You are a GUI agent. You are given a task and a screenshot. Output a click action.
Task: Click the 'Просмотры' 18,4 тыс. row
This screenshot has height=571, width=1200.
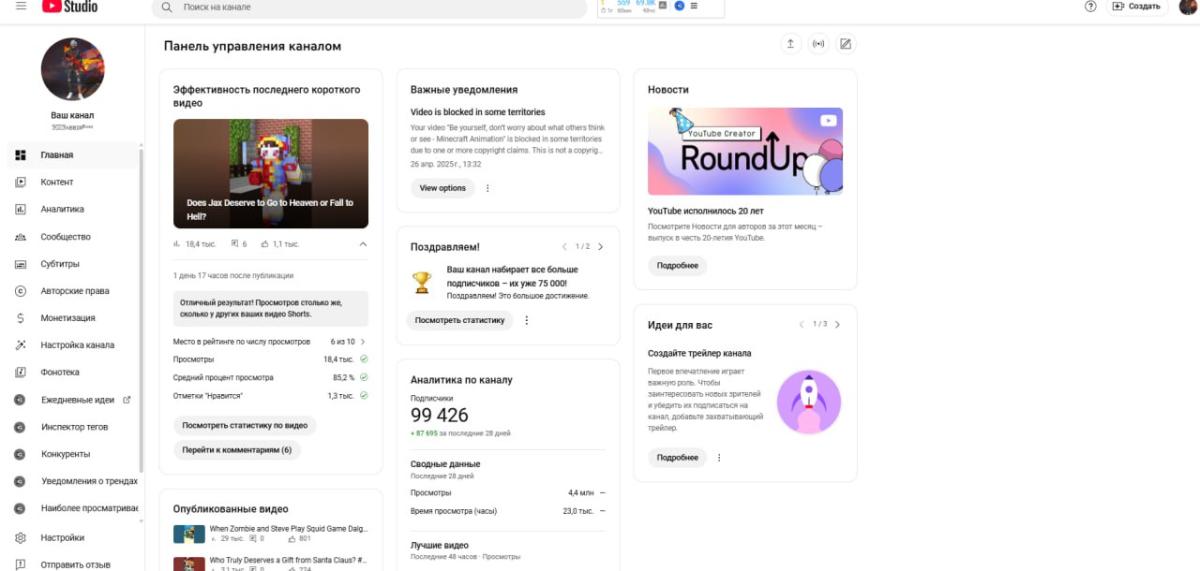pos(270,358)
